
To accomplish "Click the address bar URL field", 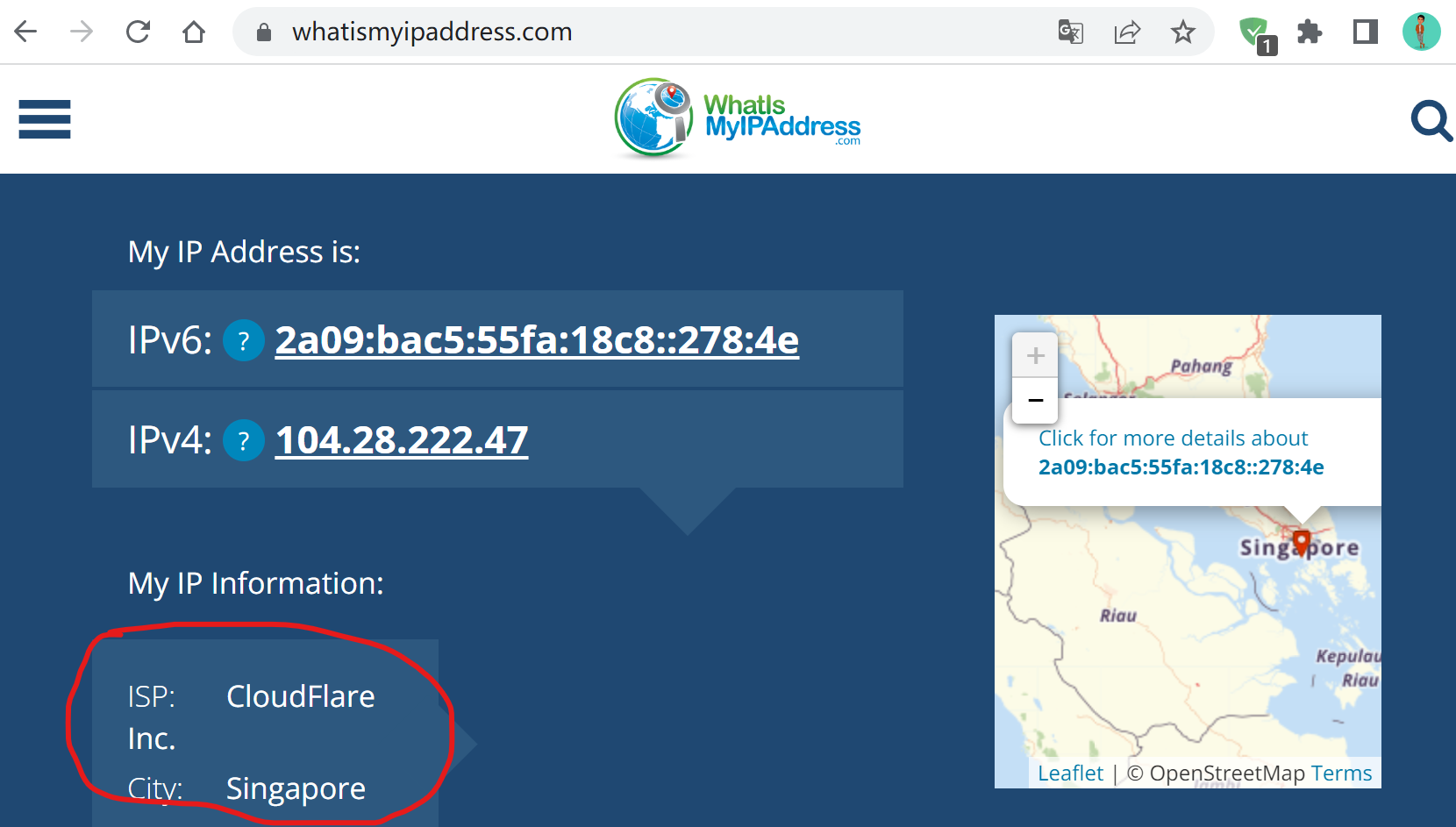I will [614, 32].
